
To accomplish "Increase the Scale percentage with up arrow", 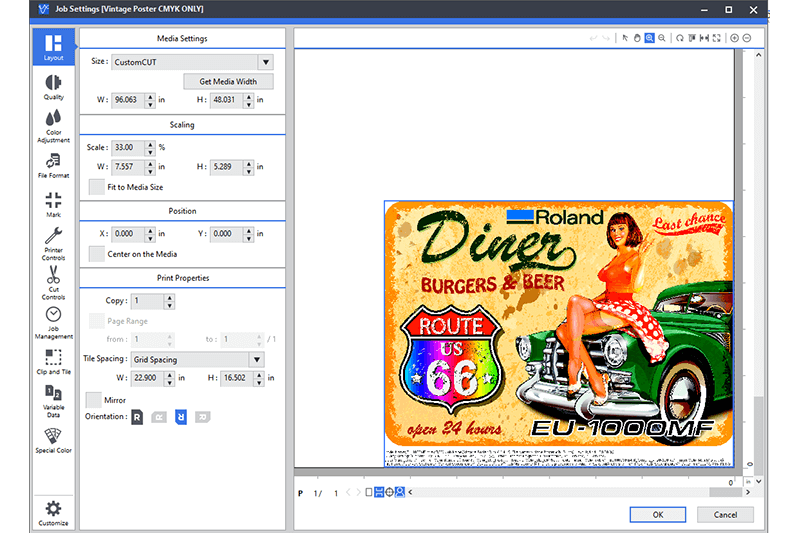I will (150, 144).
